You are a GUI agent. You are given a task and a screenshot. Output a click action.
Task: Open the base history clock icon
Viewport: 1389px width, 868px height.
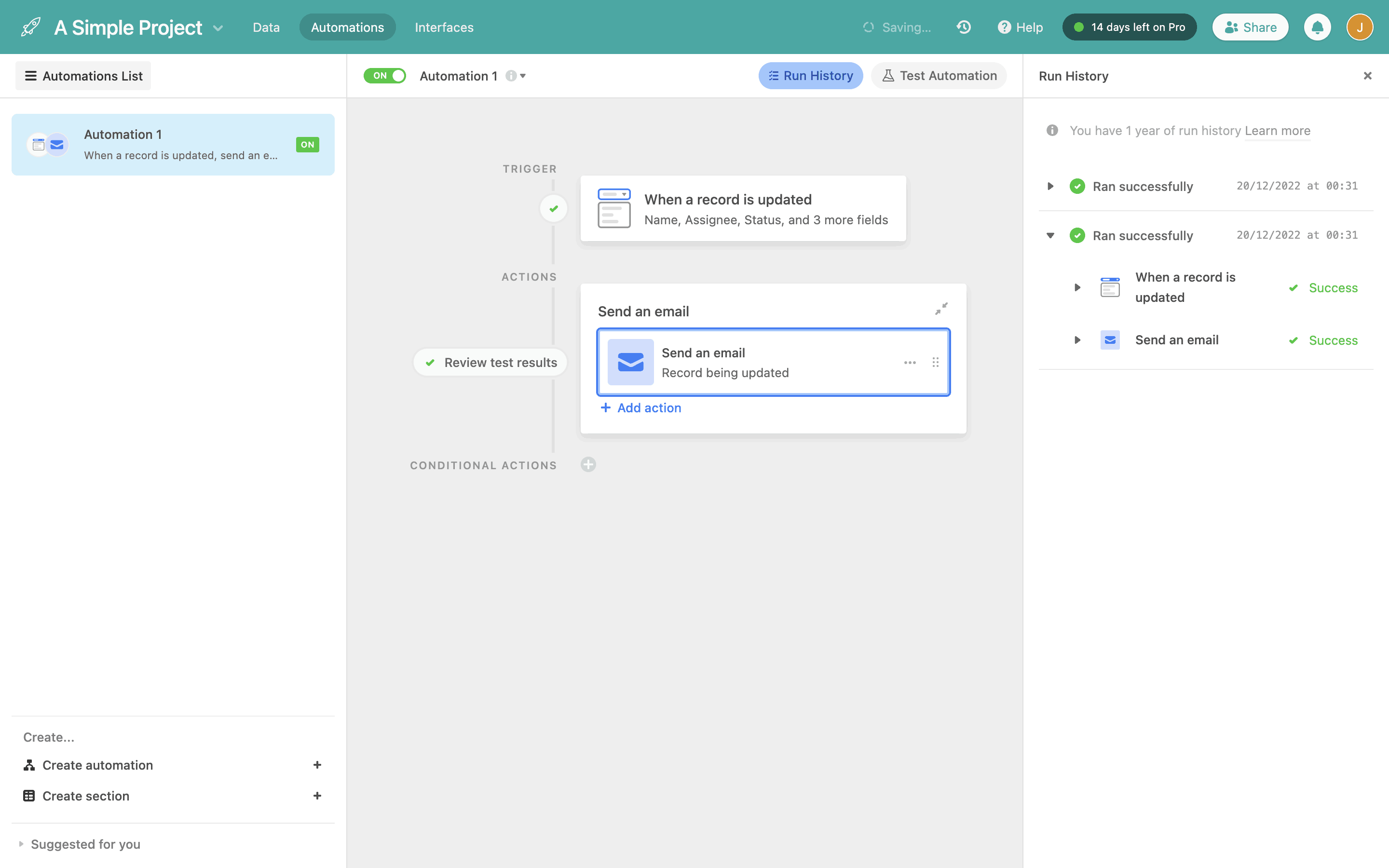pyautogui.click(x=964, y=27)
